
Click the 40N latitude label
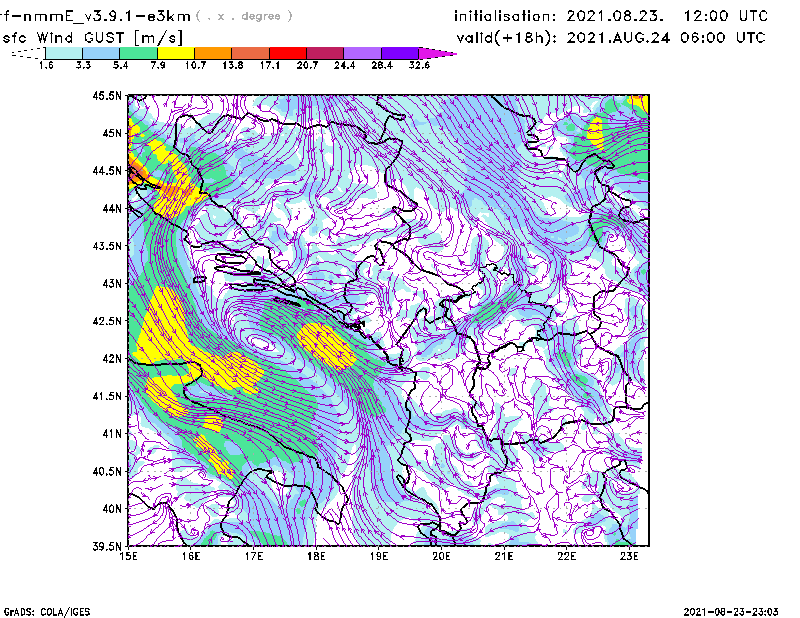click(112, 508)
